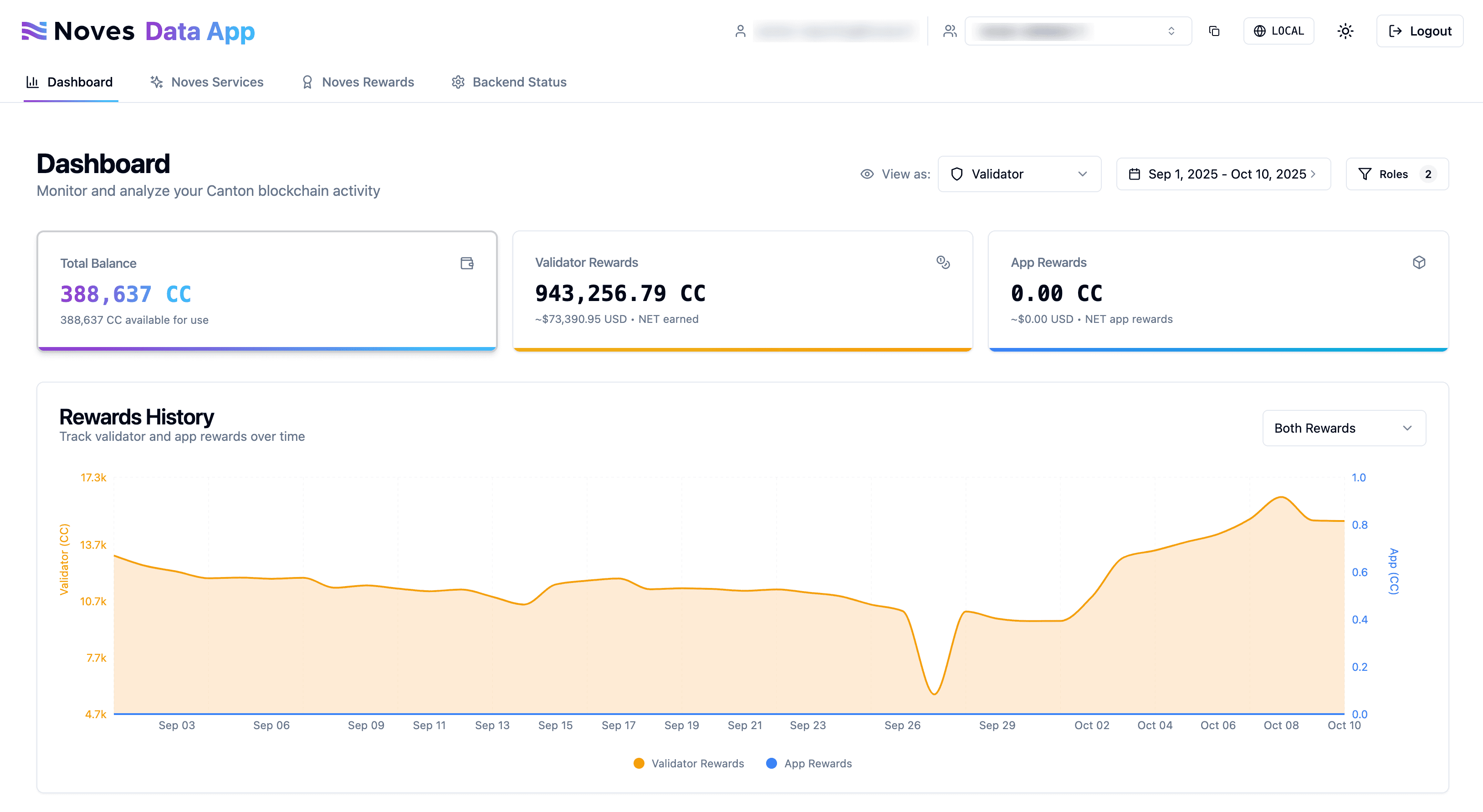This screenshot has height=812, width=1483.
Task: Toggle Validator Rewards series in chart legend
Action: click(x=689, y=763)
